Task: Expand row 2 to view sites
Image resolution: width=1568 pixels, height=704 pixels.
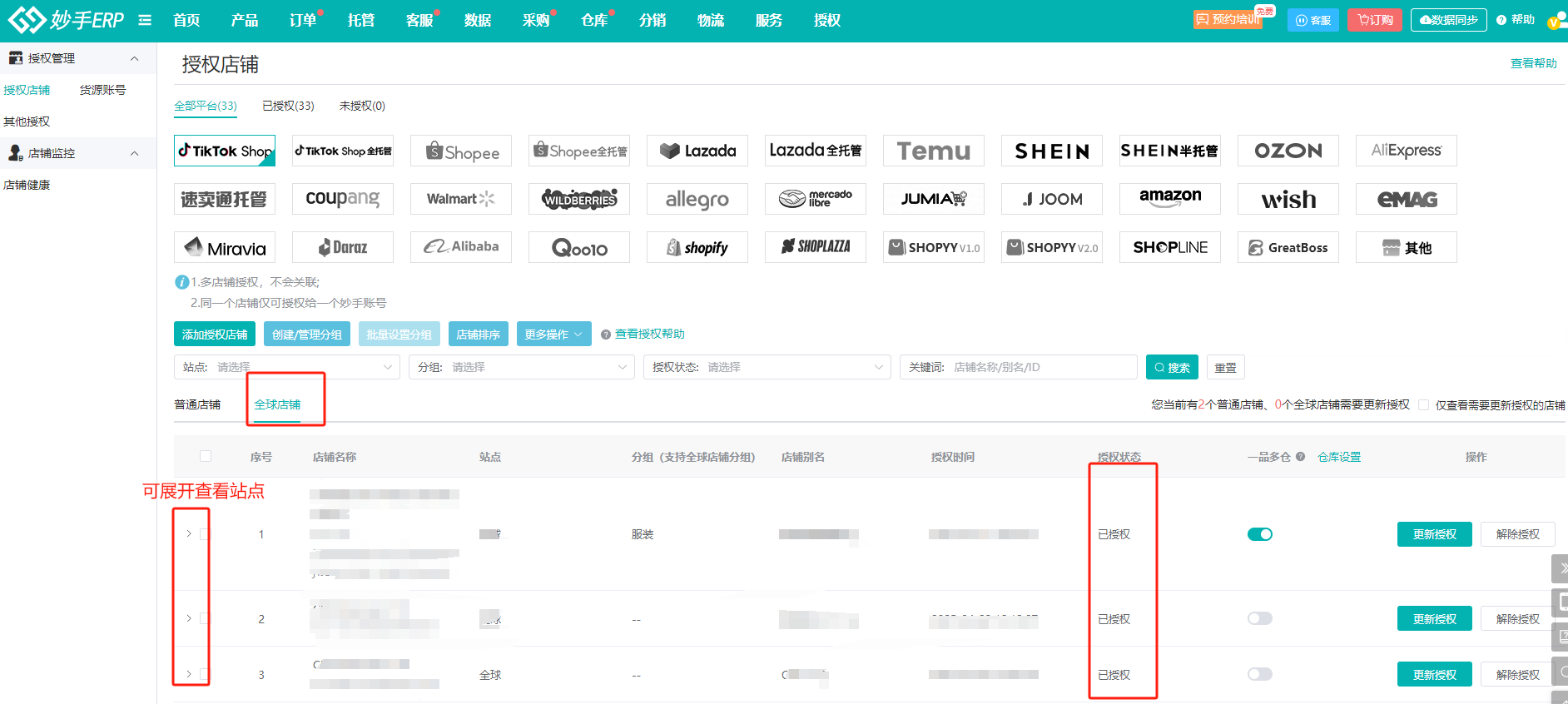Action: [189, 618]
